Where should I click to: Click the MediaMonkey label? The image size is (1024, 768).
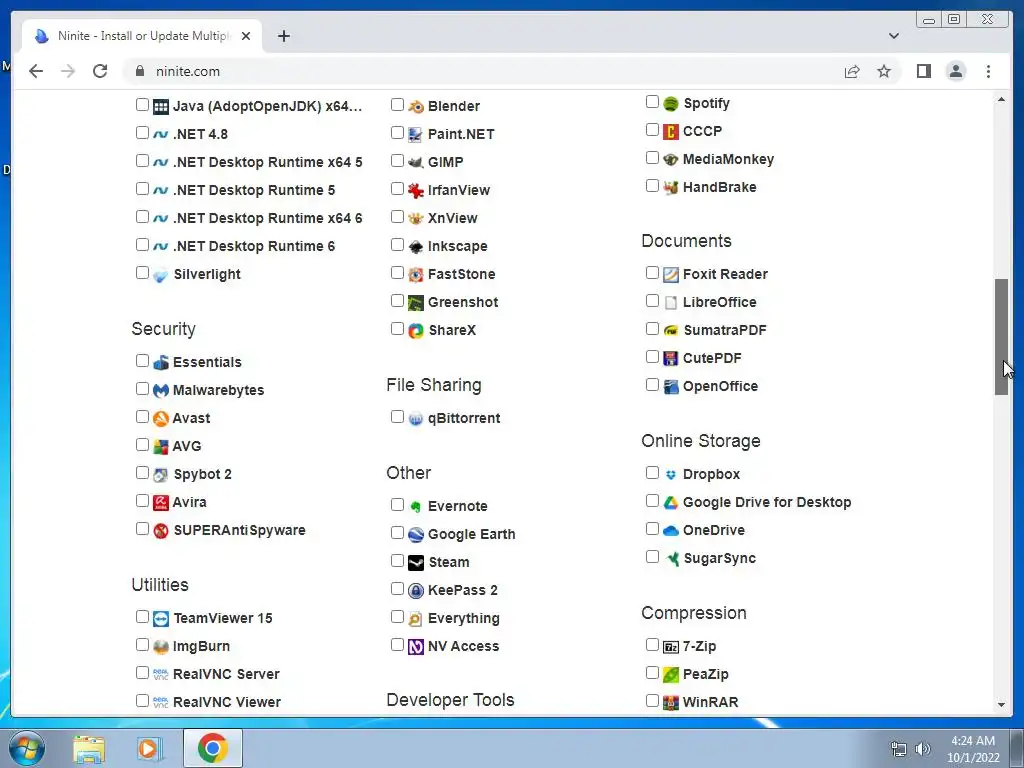coord(728,159)
